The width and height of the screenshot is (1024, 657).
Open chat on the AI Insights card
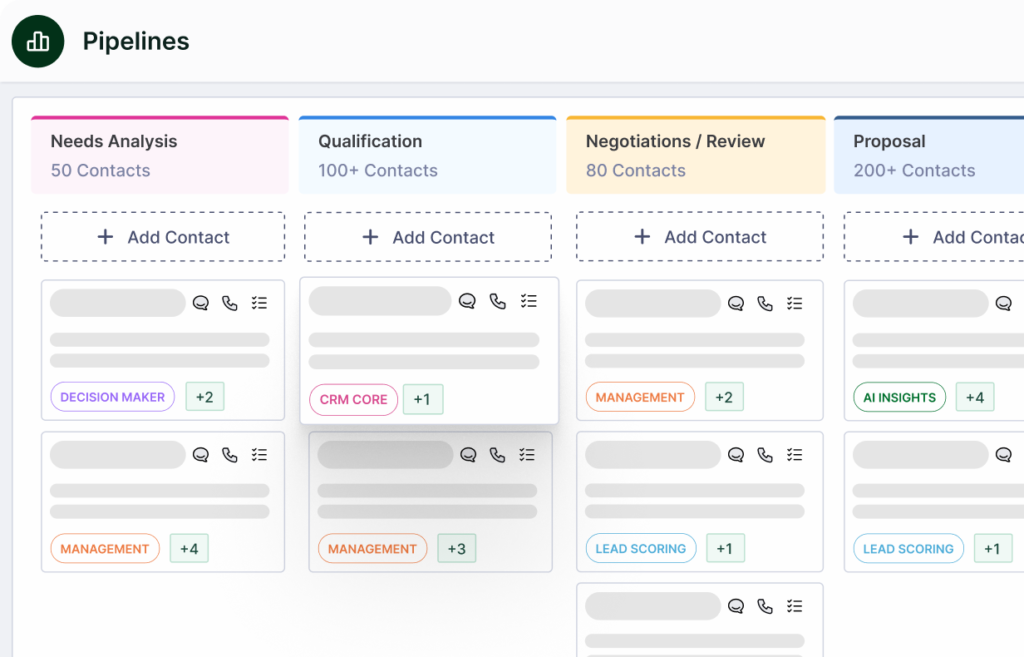[1004, 303]
